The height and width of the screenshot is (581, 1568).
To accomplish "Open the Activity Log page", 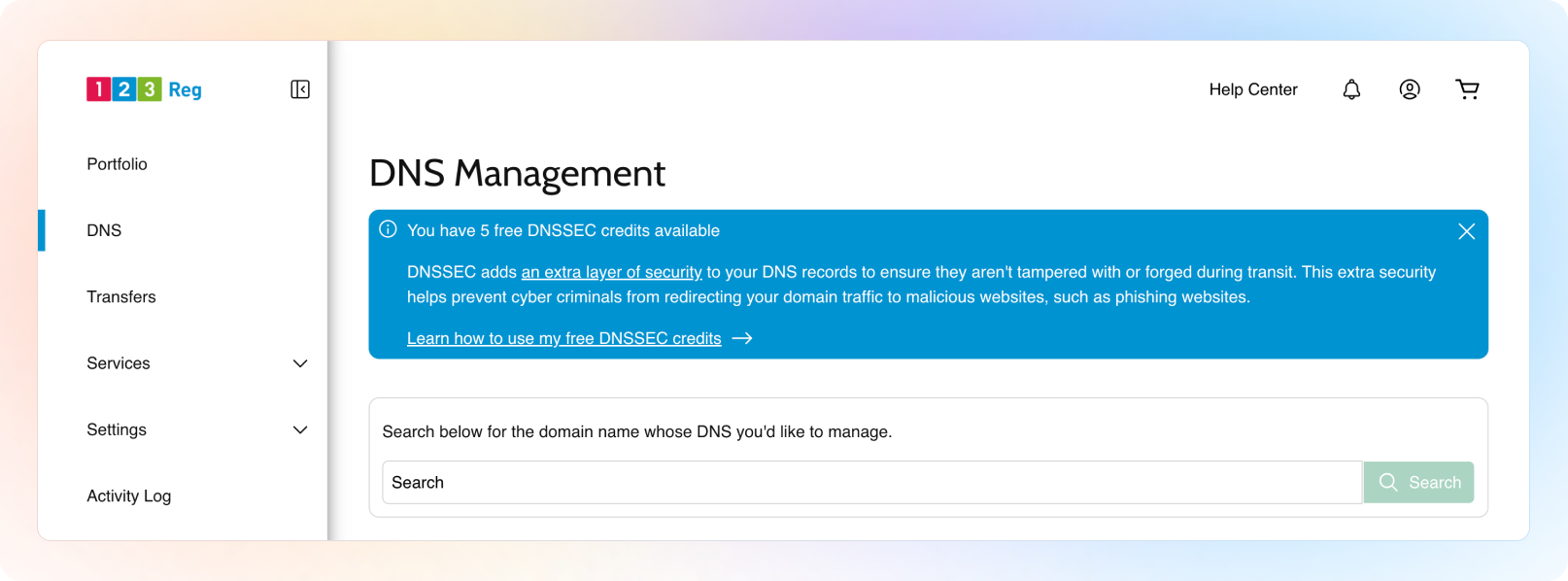I will point(129,496).
